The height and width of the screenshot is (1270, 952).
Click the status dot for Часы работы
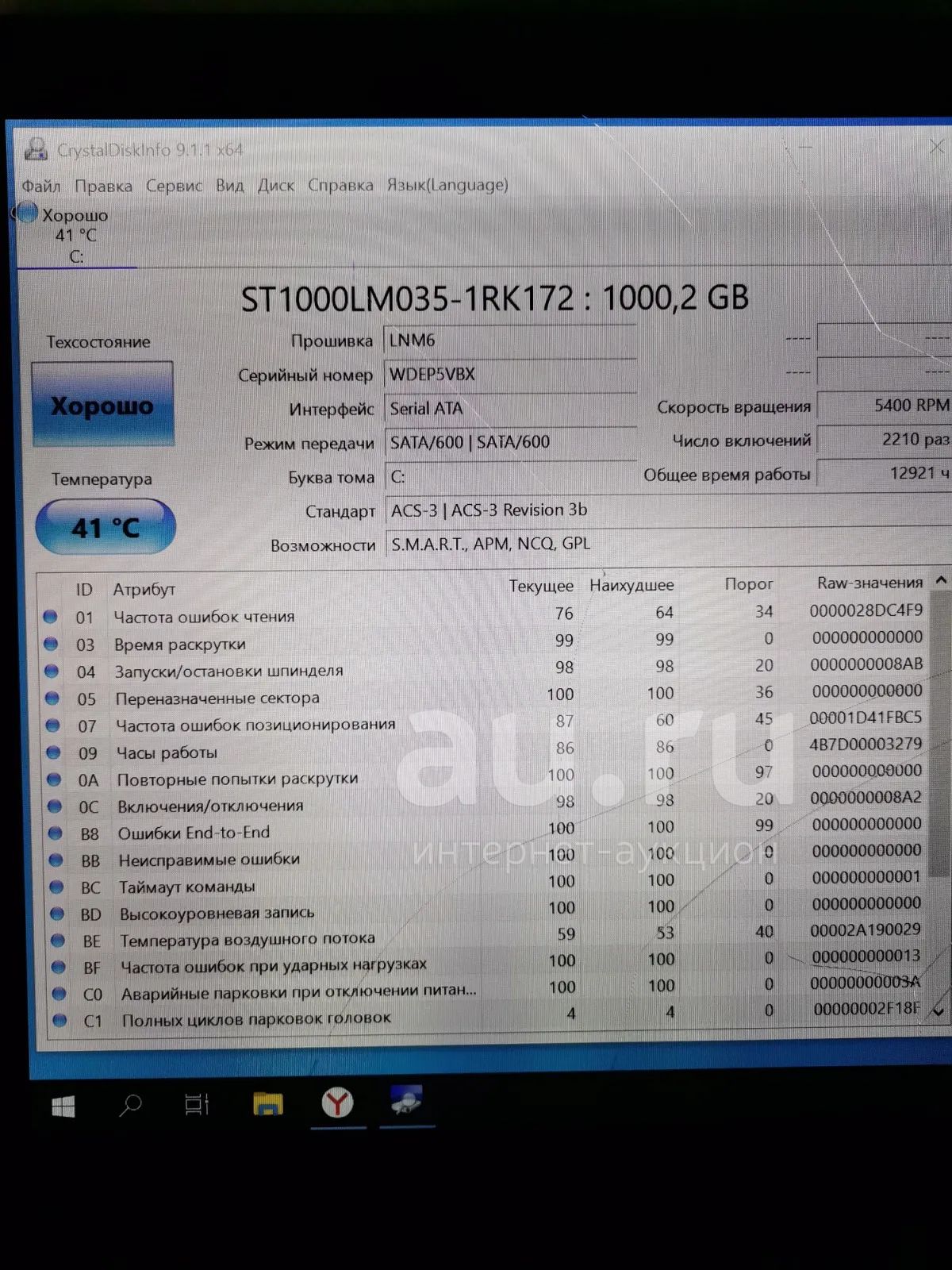click(x=53, y=752)
